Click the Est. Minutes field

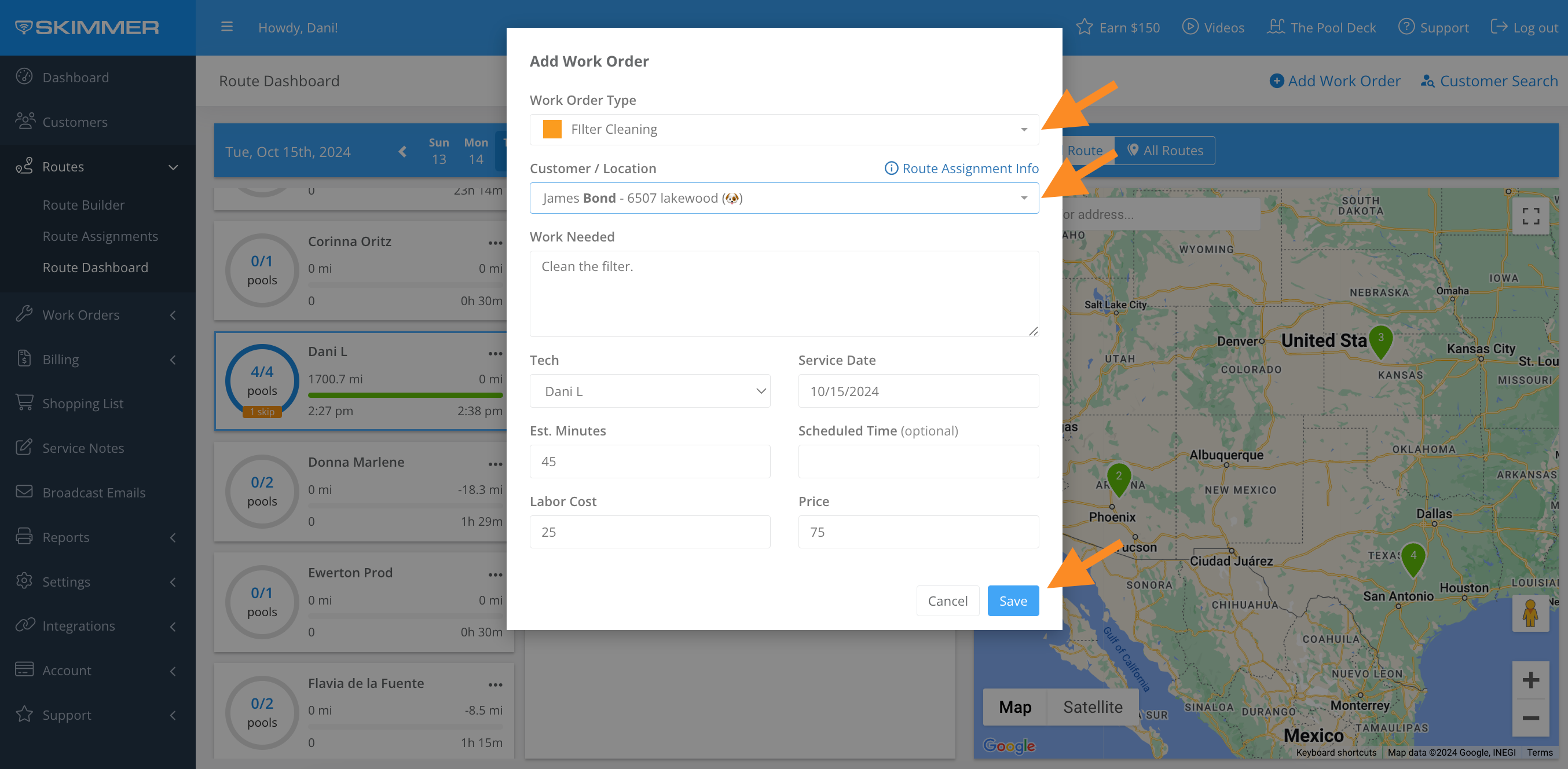(650, 462)
